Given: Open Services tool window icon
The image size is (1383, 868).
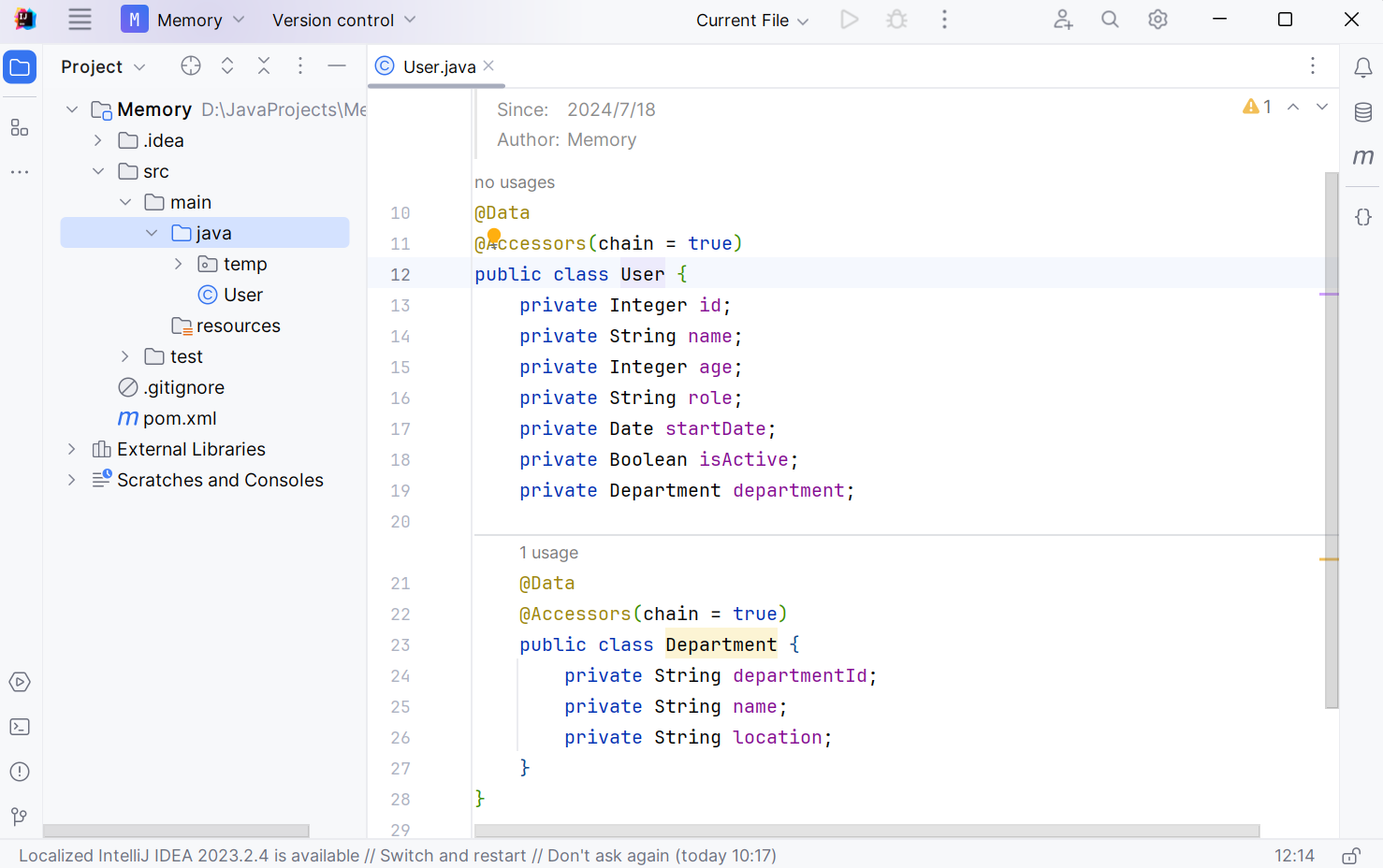Looking at the screenshot, I should [20, 682].
